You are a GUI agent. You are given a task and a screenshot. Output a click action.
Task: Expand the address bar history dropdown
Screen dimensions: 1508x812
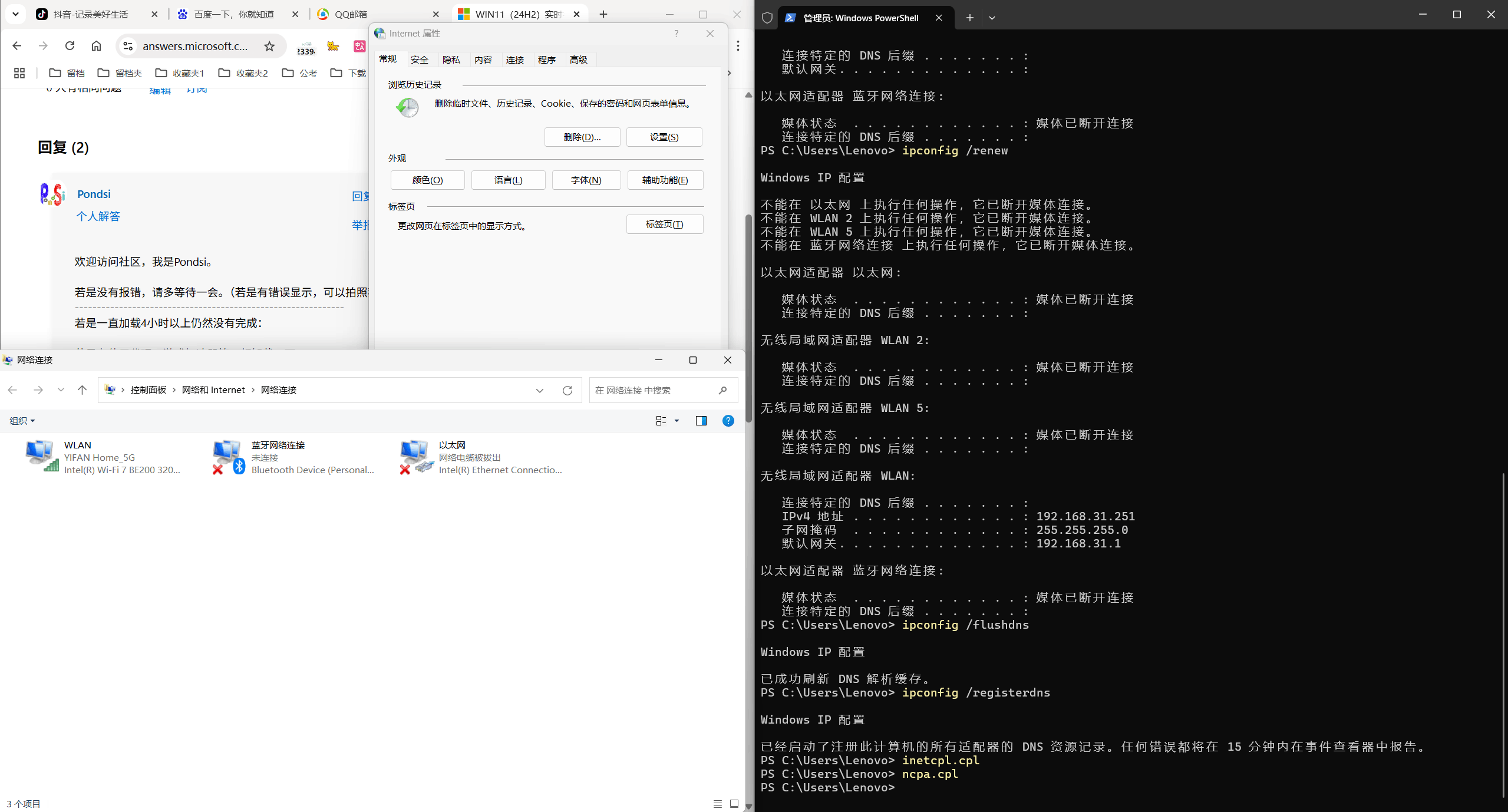click(x=539, y=390)
